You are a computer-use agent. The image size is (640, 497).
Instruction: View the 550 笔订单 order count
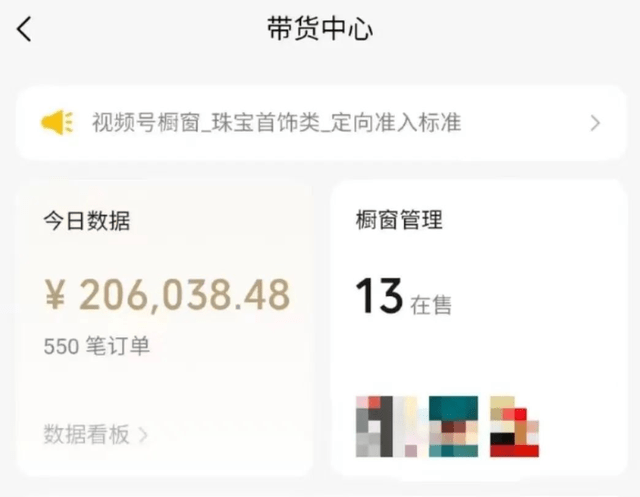click(x=97, y=346)
